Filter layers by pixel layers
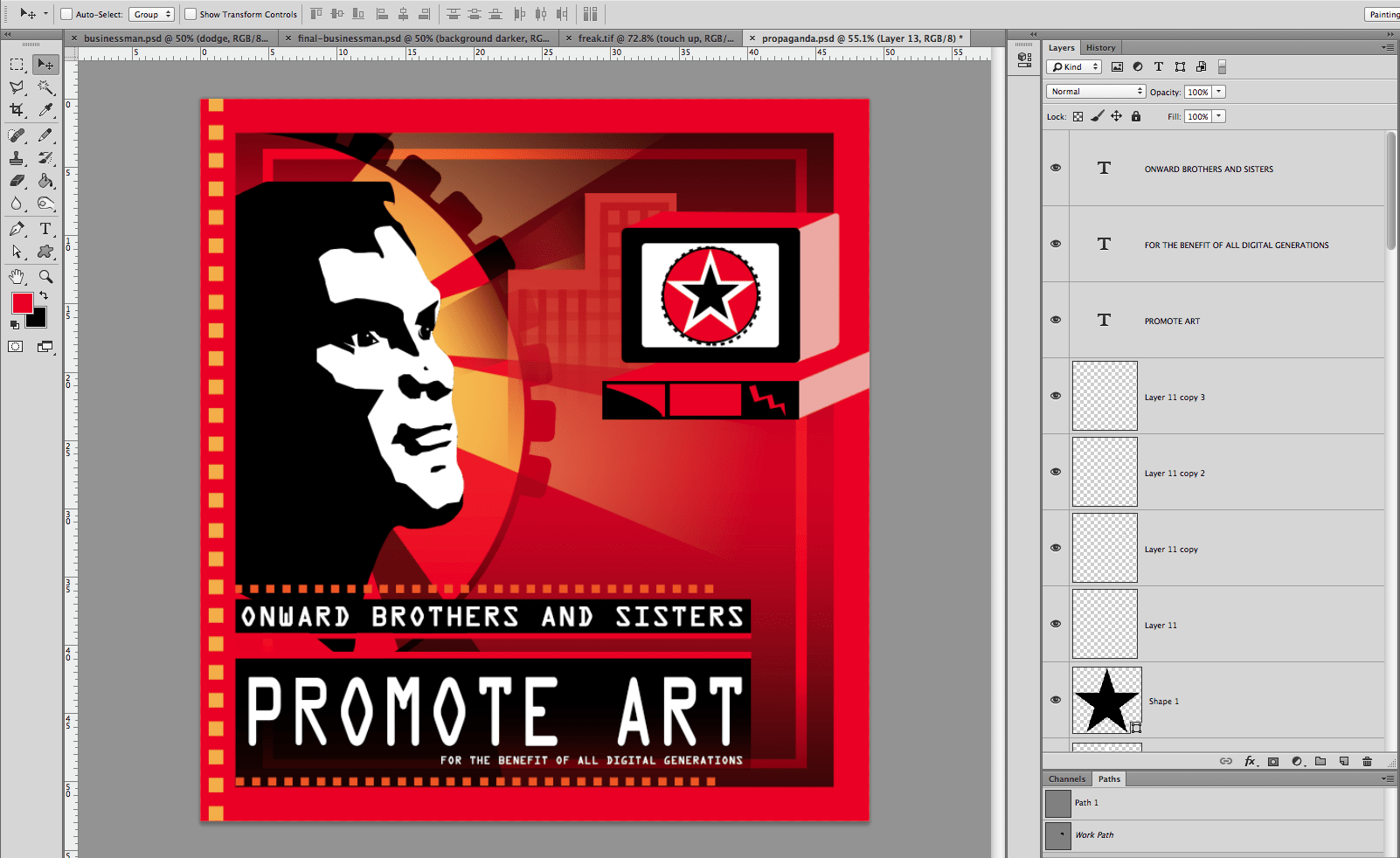The height and width of the screenshot is (858, 1400). coord(1117,66)
